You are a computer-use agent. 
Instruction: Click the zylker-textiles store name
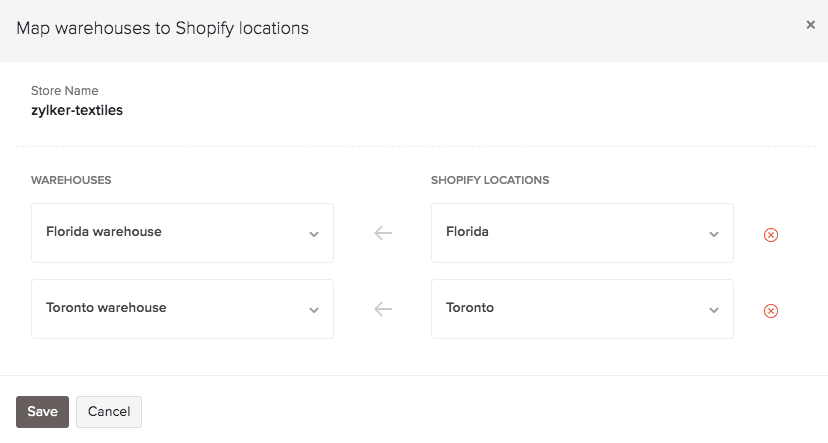[x=78, y=111]
